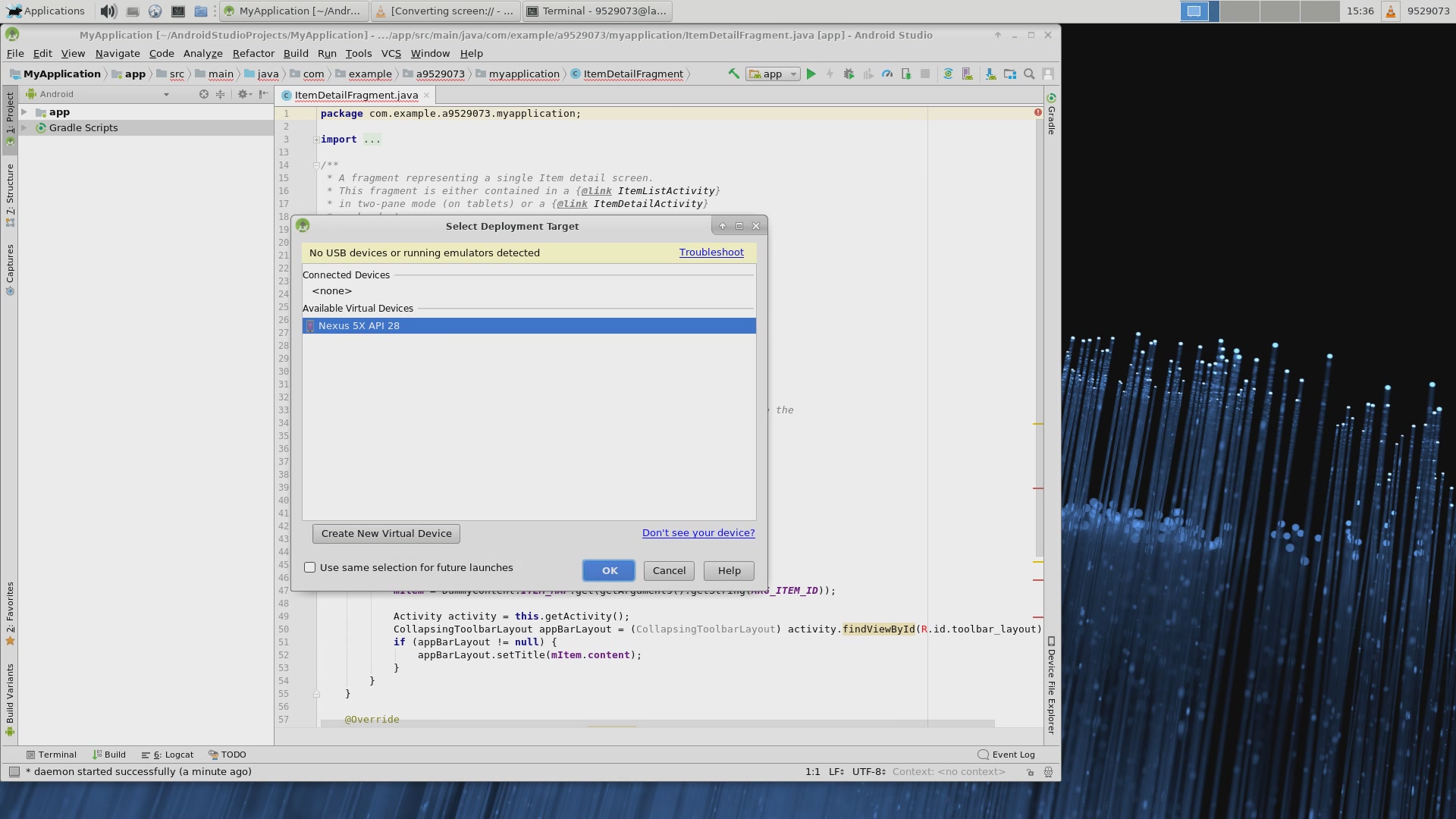Click the Apply Changes lightning icon
Screen dimensions: 1456x819
(830, 74)
